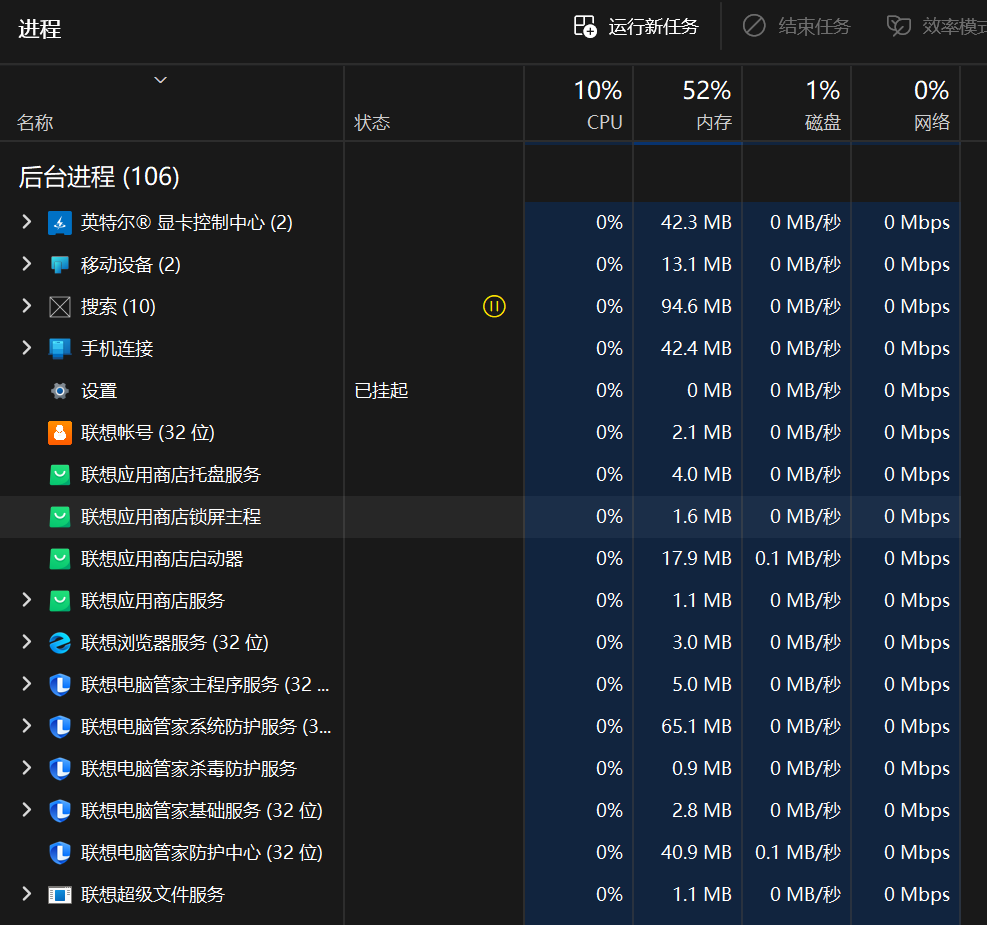Click the 联想应用商店启动器 icon
This screenshot has height=925, width=987.
(x=60, y=559)
